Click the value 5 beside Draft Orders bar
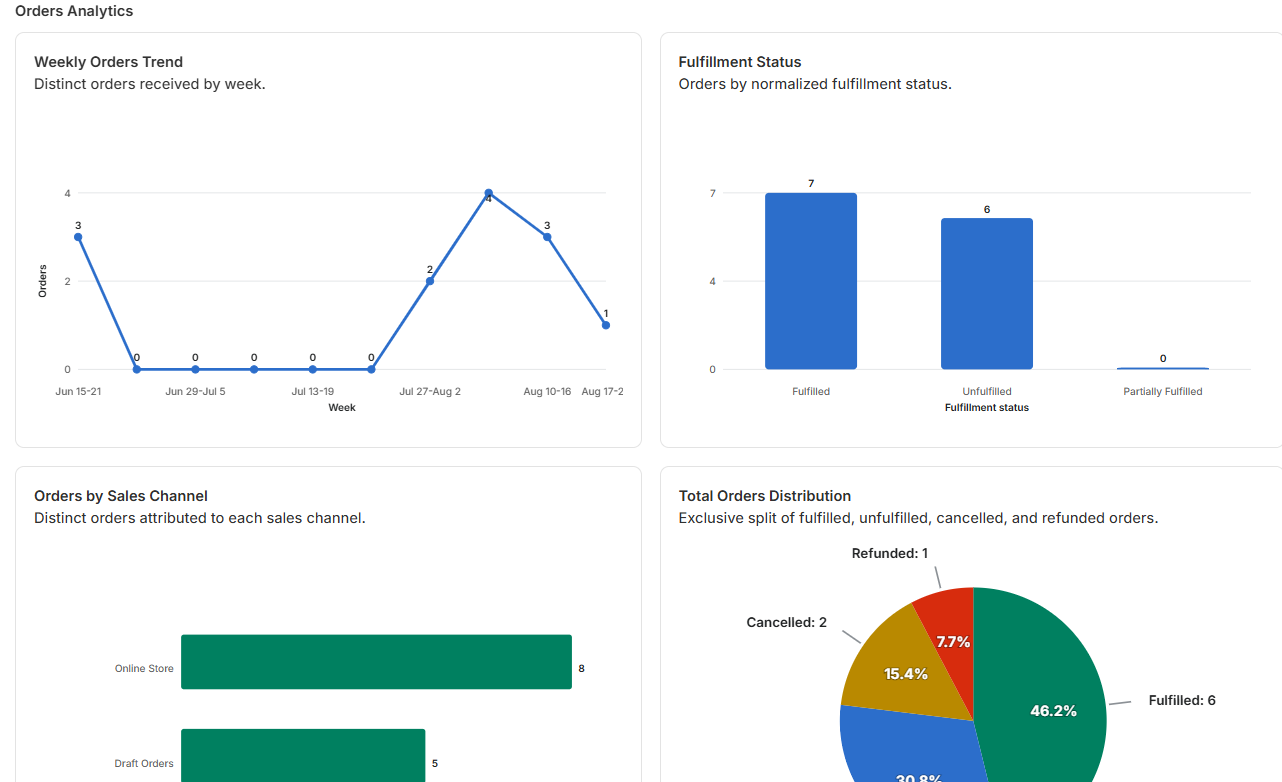Screen dimensions: 1282x782 pos(435,763)
